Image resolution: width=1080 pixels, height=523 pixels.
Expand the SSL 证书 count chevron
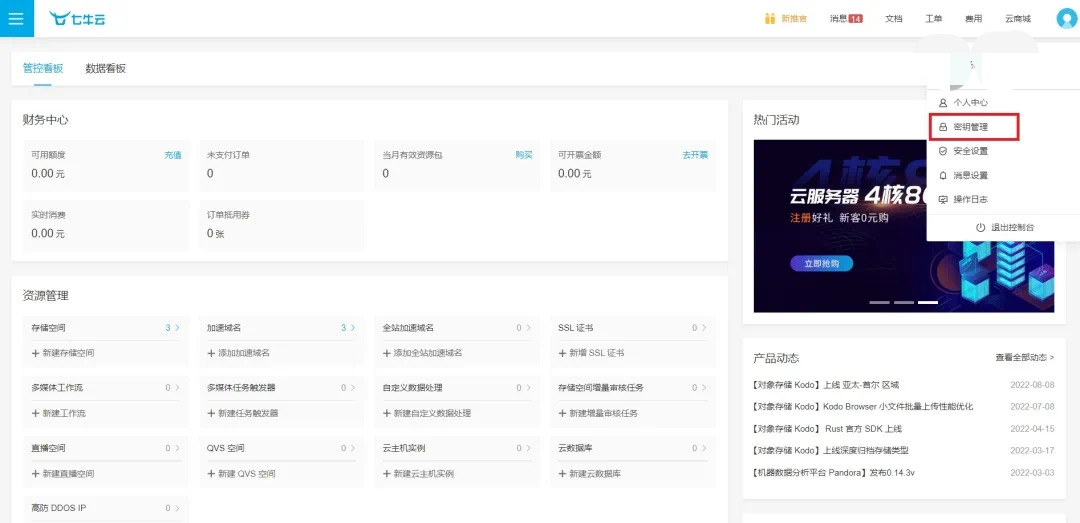704,328
